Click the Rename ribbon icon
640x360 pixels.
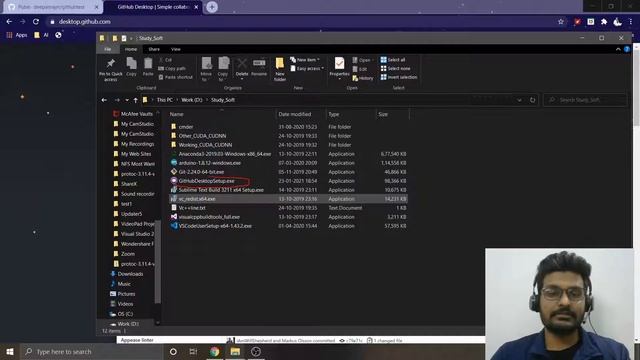click(259, 67)
